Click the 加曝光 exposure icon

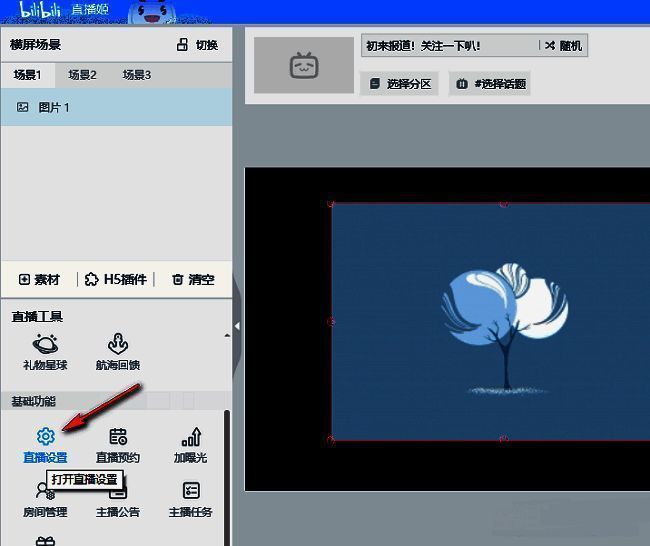(190, 437)
